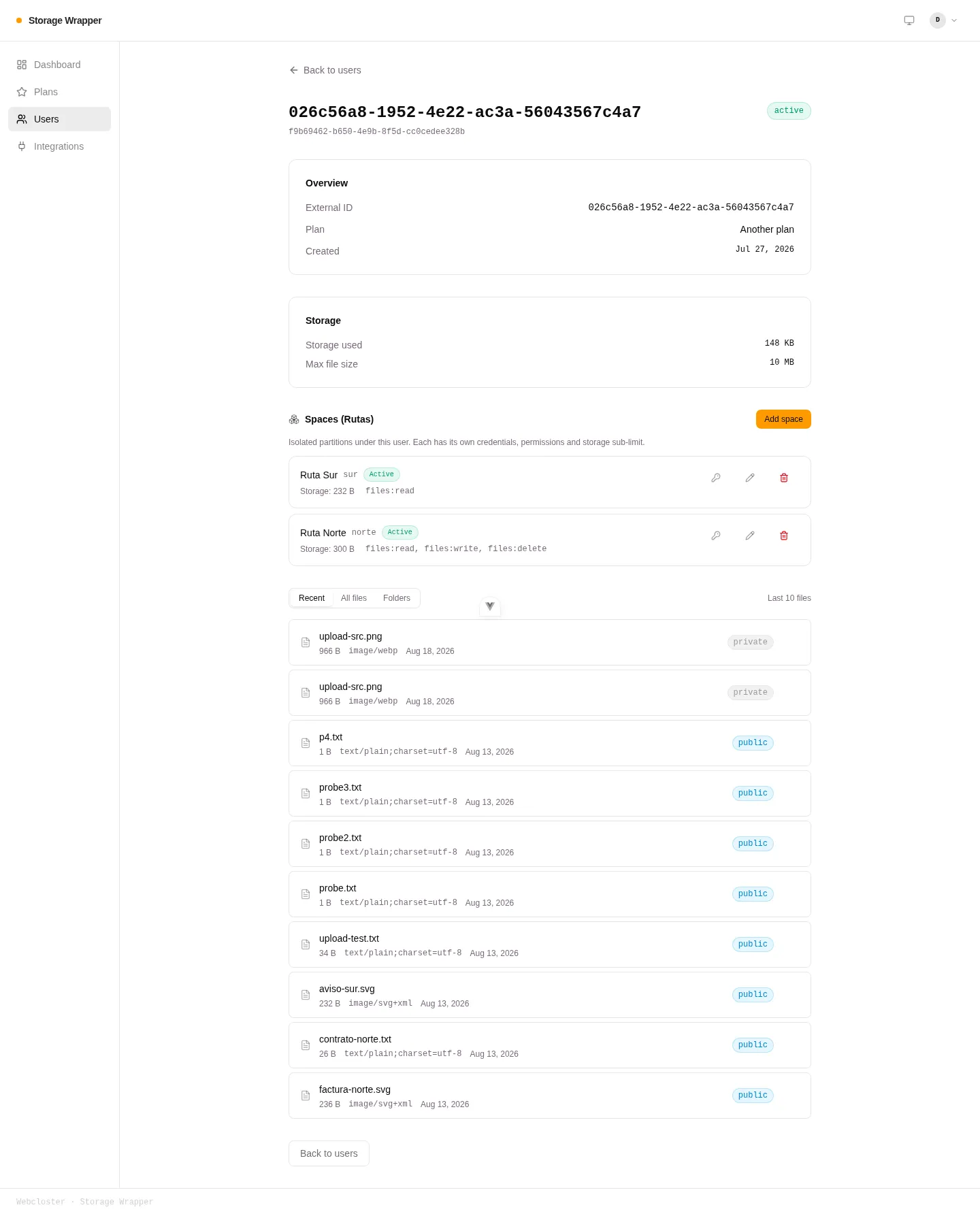Switch to the Folders tab
Viewport: 980px width, 1216px height.
click(x=397, y=598)
